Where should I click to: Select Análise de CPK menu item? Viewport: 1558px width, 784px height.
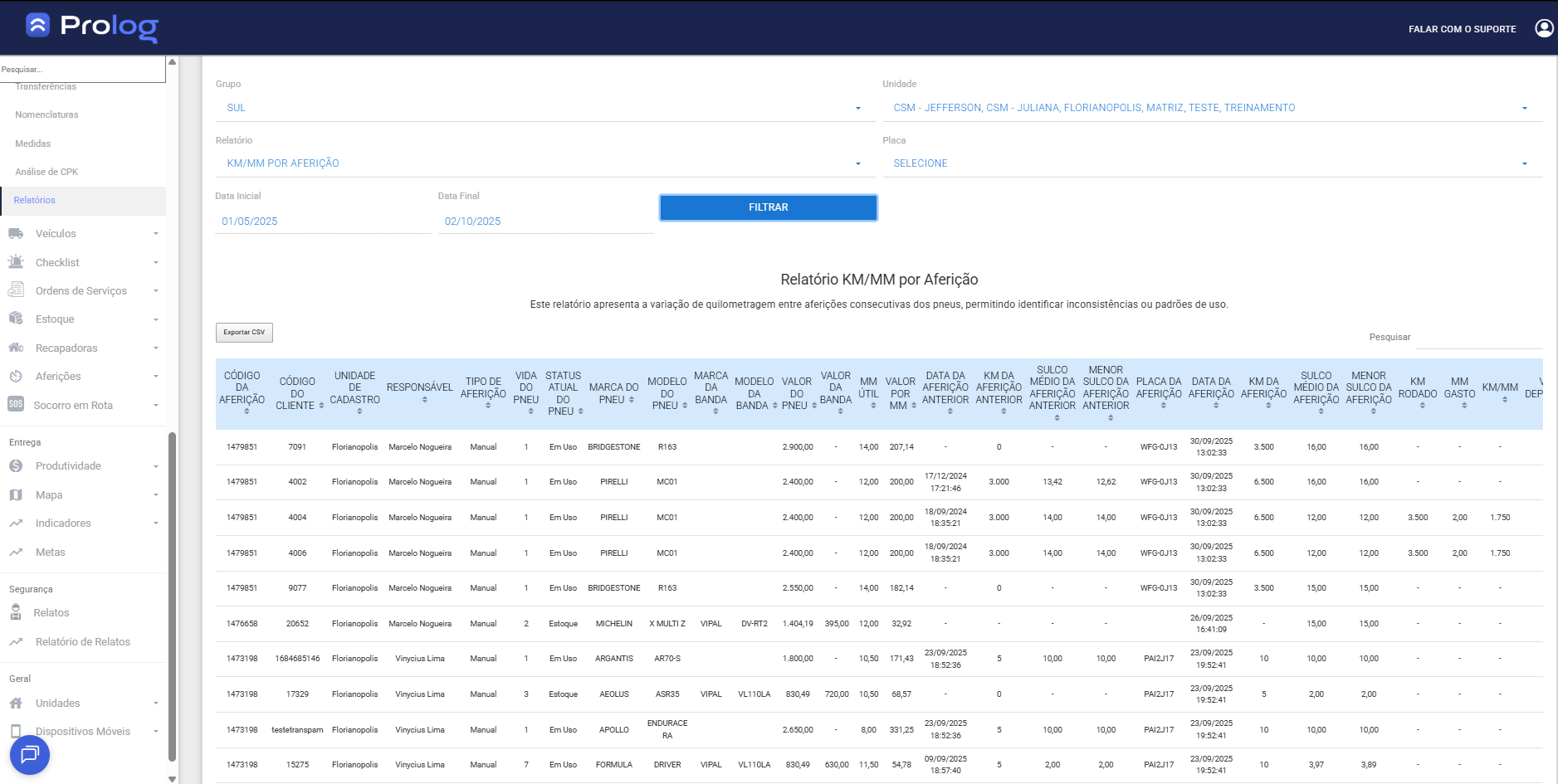pyautogui.click(x=46, y=172)
